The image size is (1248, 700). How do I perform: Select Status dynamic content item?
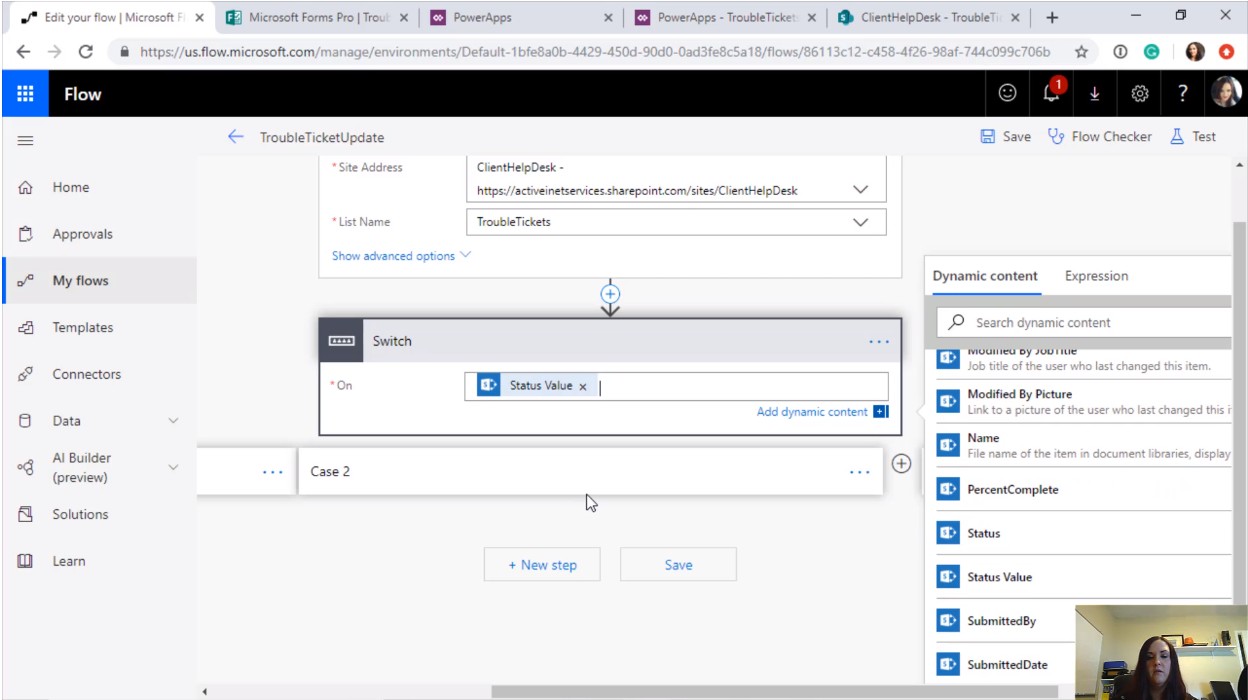click(x=1084, y=533)
